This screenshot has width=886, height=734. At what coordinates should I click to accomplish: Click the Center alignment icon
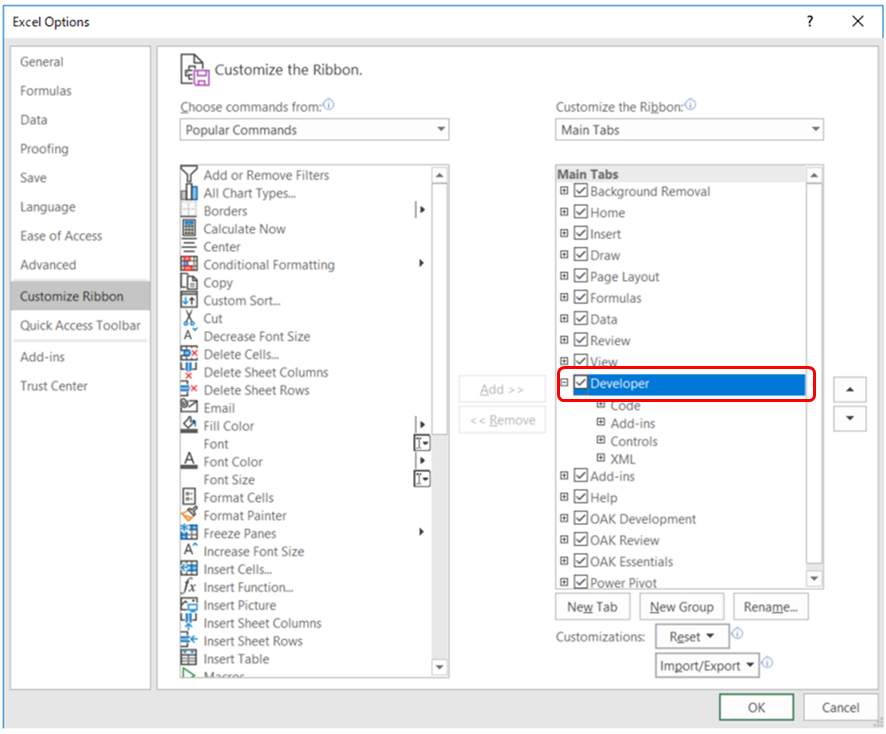(189, 247)
